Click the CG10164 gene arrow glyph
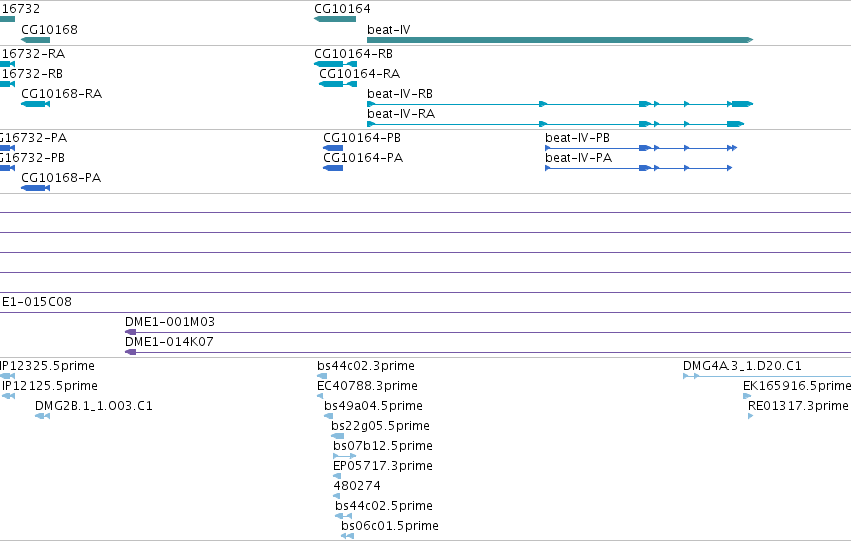Image resolution: width=851 pixels, height=541 pixels. click(335, 19)
